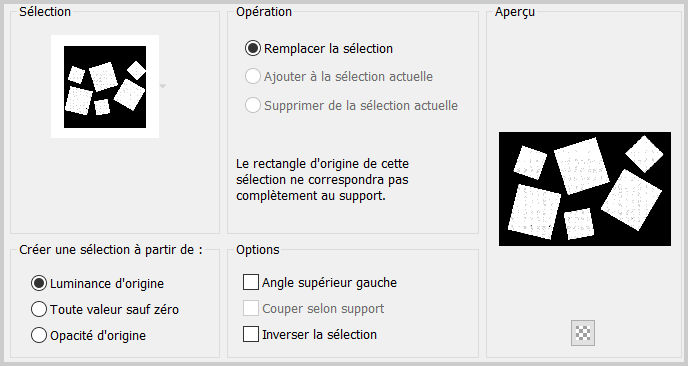Click the Sélection group label
Screen dimensions: 688x366
point(45,12)
